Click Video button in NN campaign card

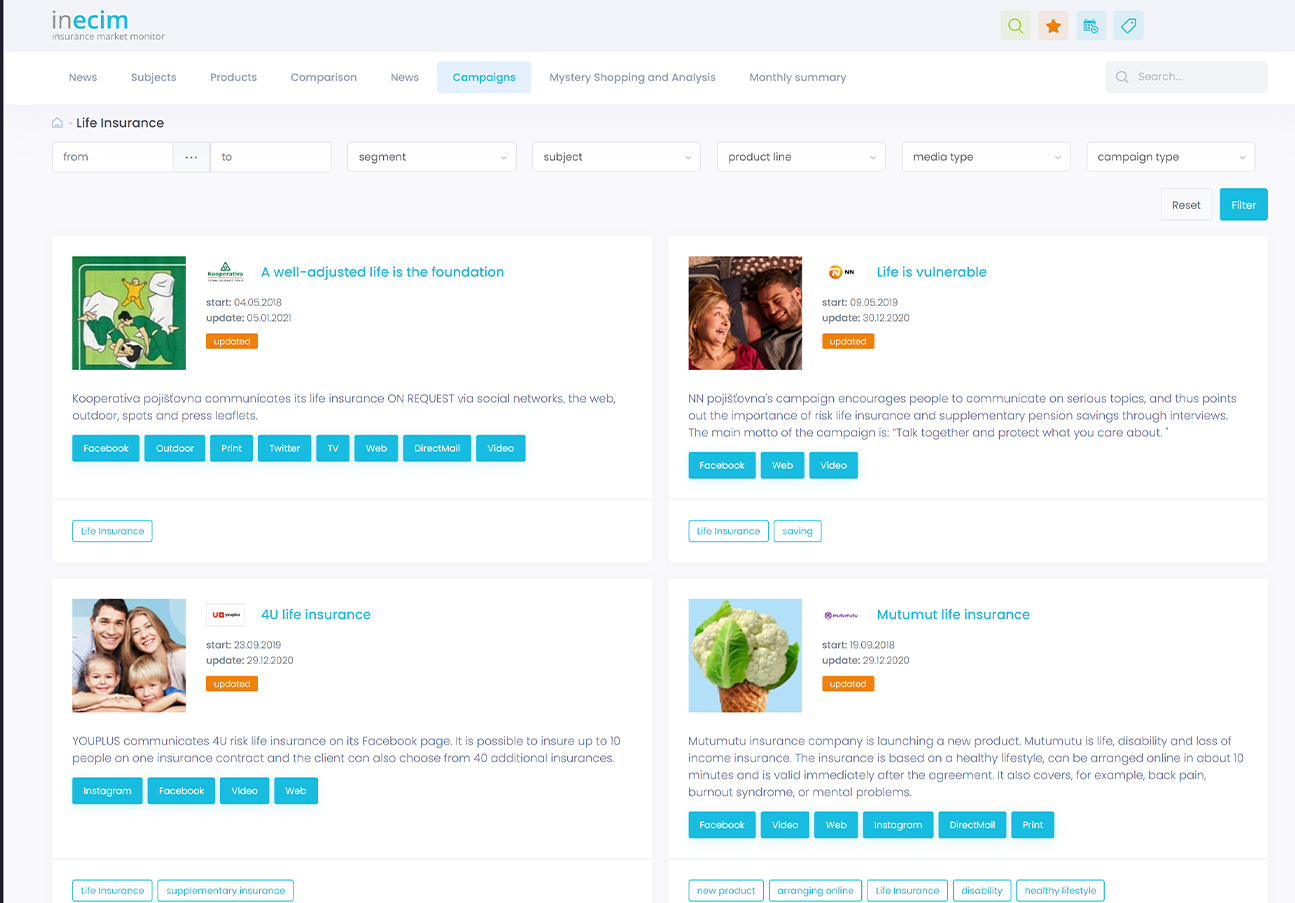[x=834, y=465]
